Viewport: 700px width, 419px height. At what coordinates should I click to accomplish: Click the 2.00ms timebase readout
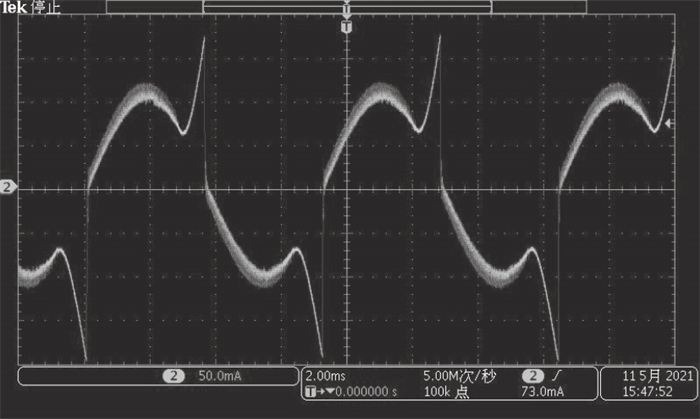click(325, 376)
